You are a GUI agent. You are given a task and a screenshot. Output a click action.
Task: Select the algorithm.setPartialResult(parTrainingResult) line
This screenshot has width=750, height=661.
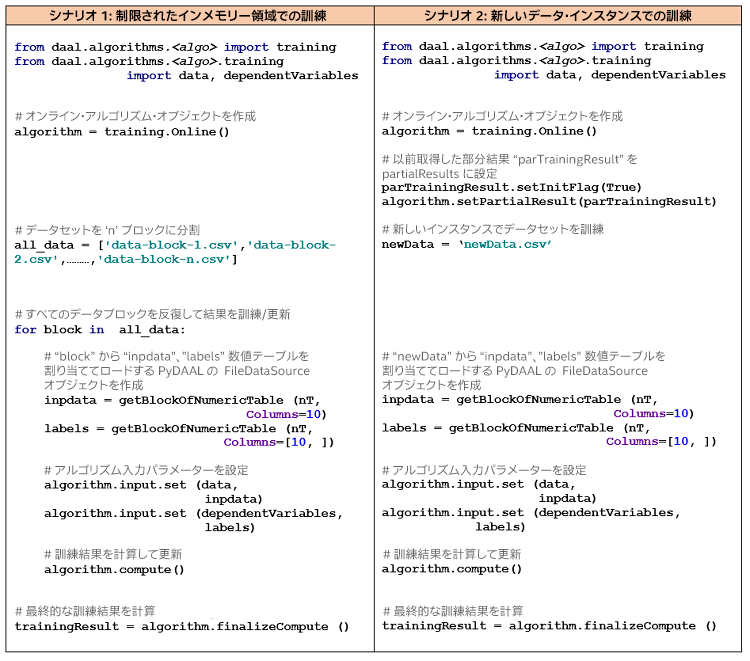[549, 201]
